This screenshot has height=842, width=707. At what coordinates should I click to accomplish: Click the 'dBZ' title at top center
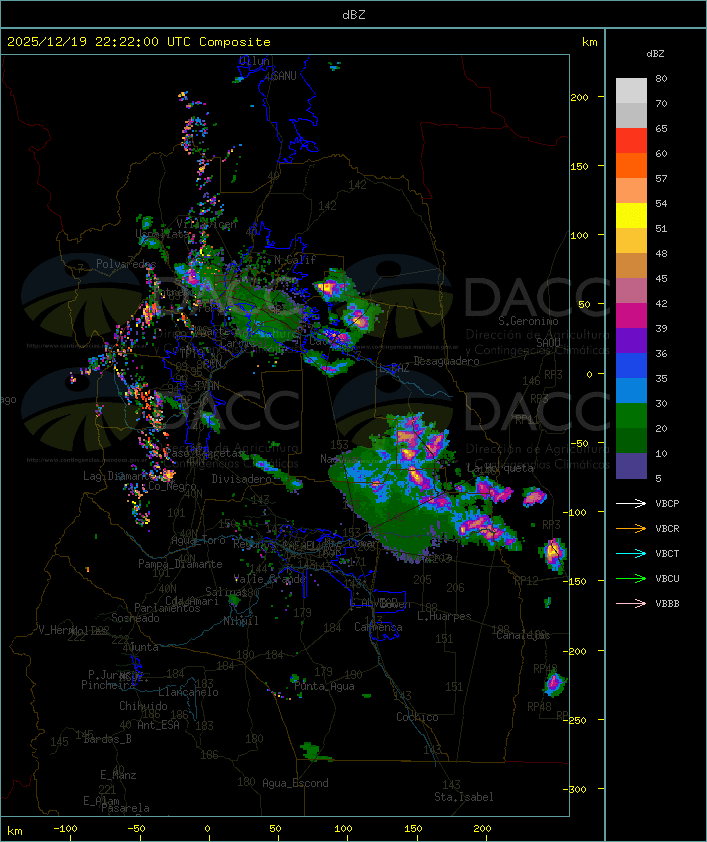(x=354, y=15)
